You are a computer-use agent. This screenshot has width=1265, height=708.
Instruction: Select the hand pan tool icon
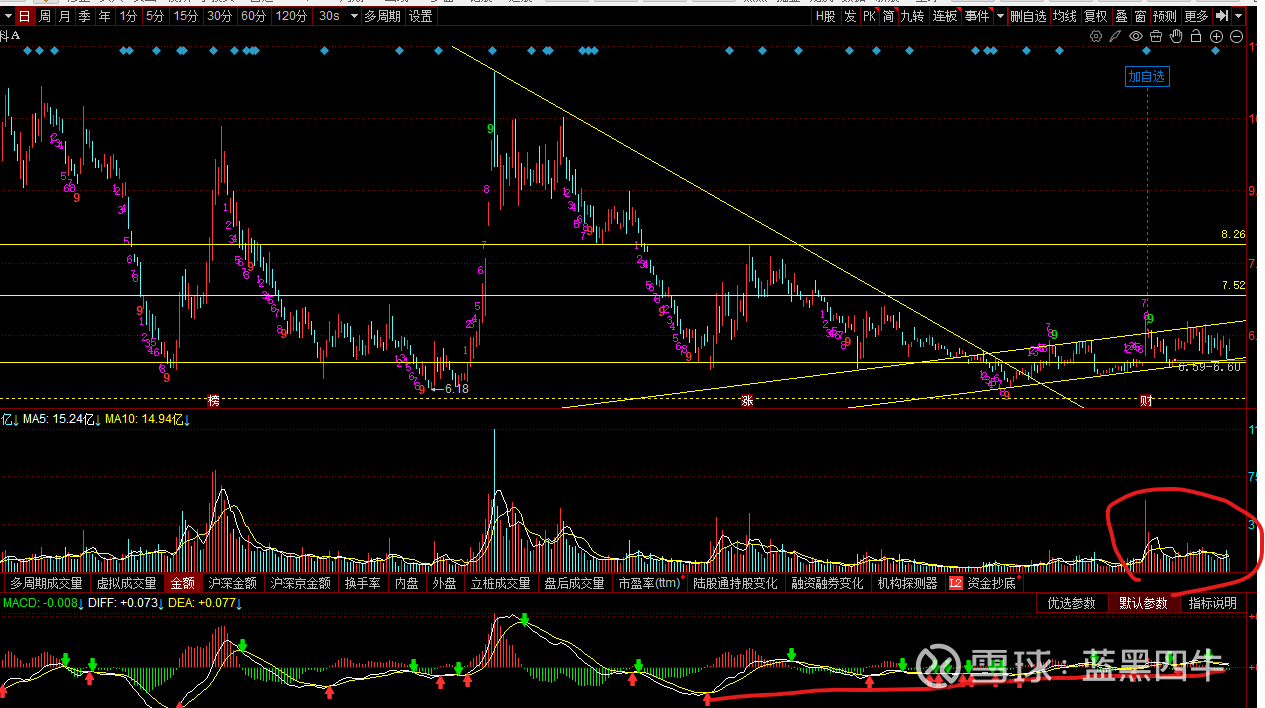[x=1176, y=36]
